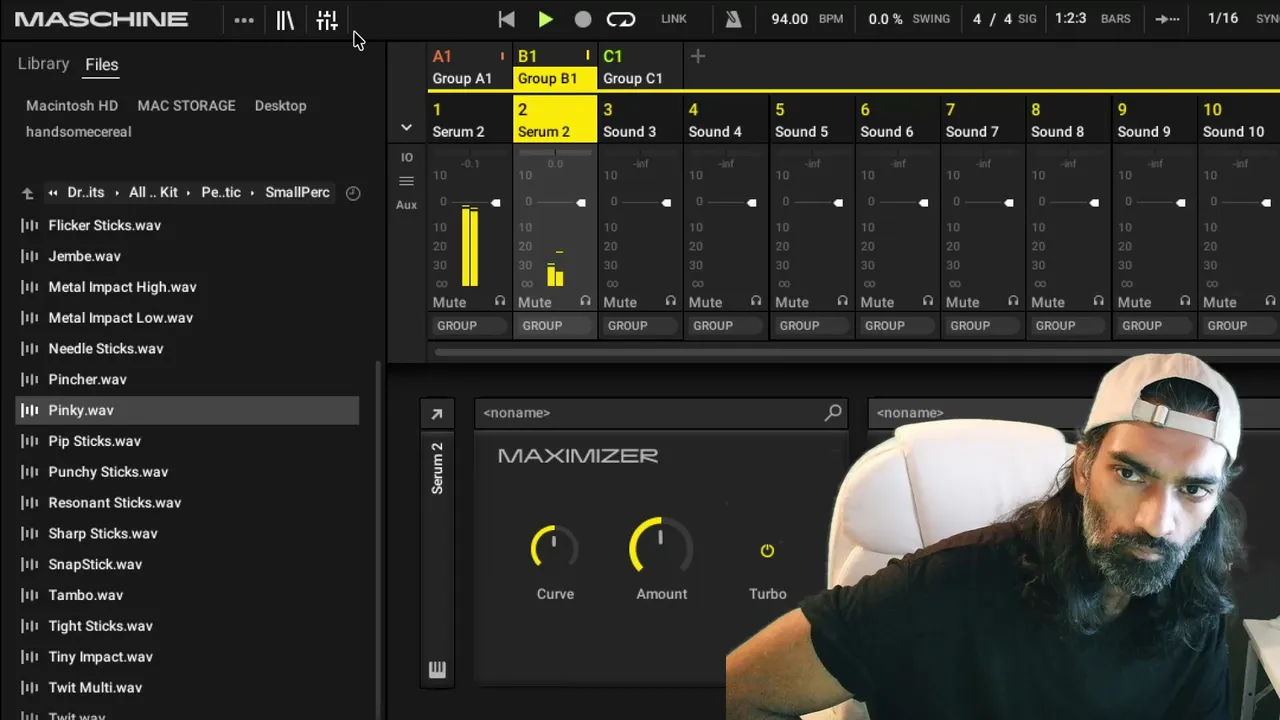The width and height of the screenshot is (1280, 720).
Task: Click the restart transport button
Action: tap(506, 19)
